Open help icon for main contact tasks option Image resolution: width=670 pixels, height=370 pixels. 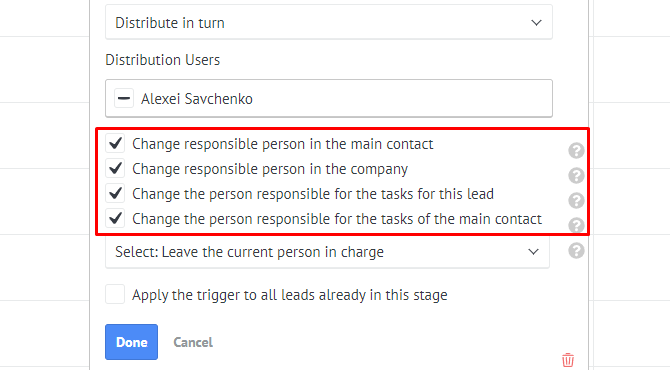(576, 225)
